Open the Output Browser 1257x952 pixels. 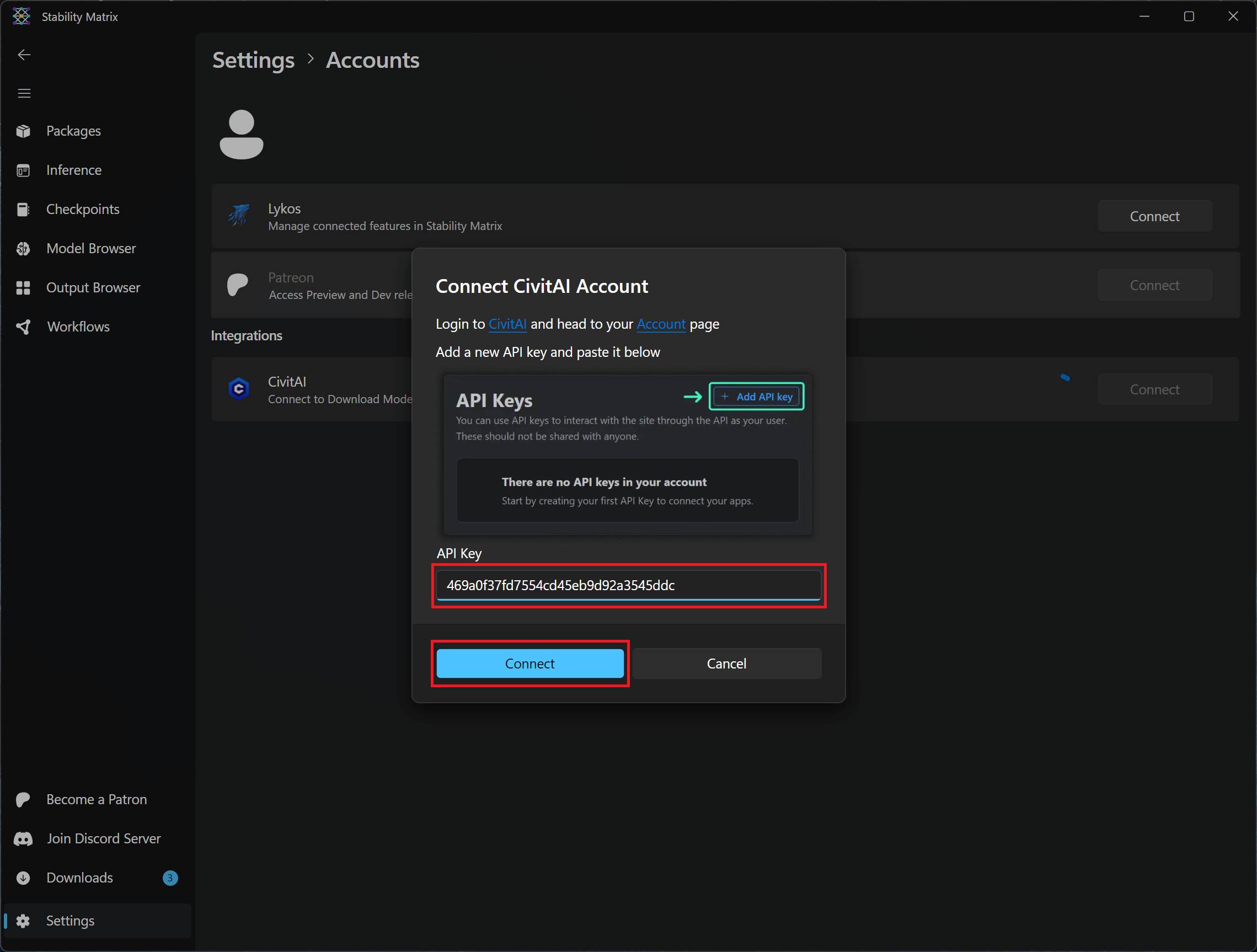click(x=93, y=287)
